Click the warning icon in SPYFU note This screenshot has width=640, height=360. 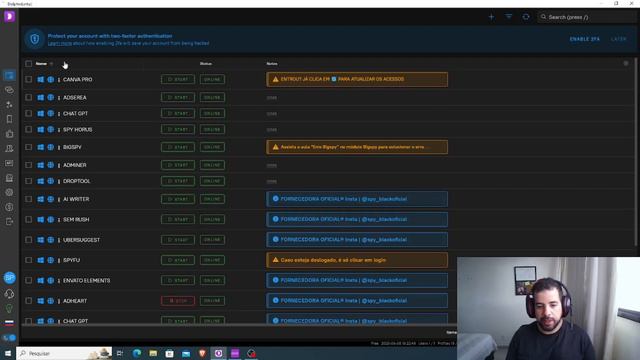coord(276,260)
